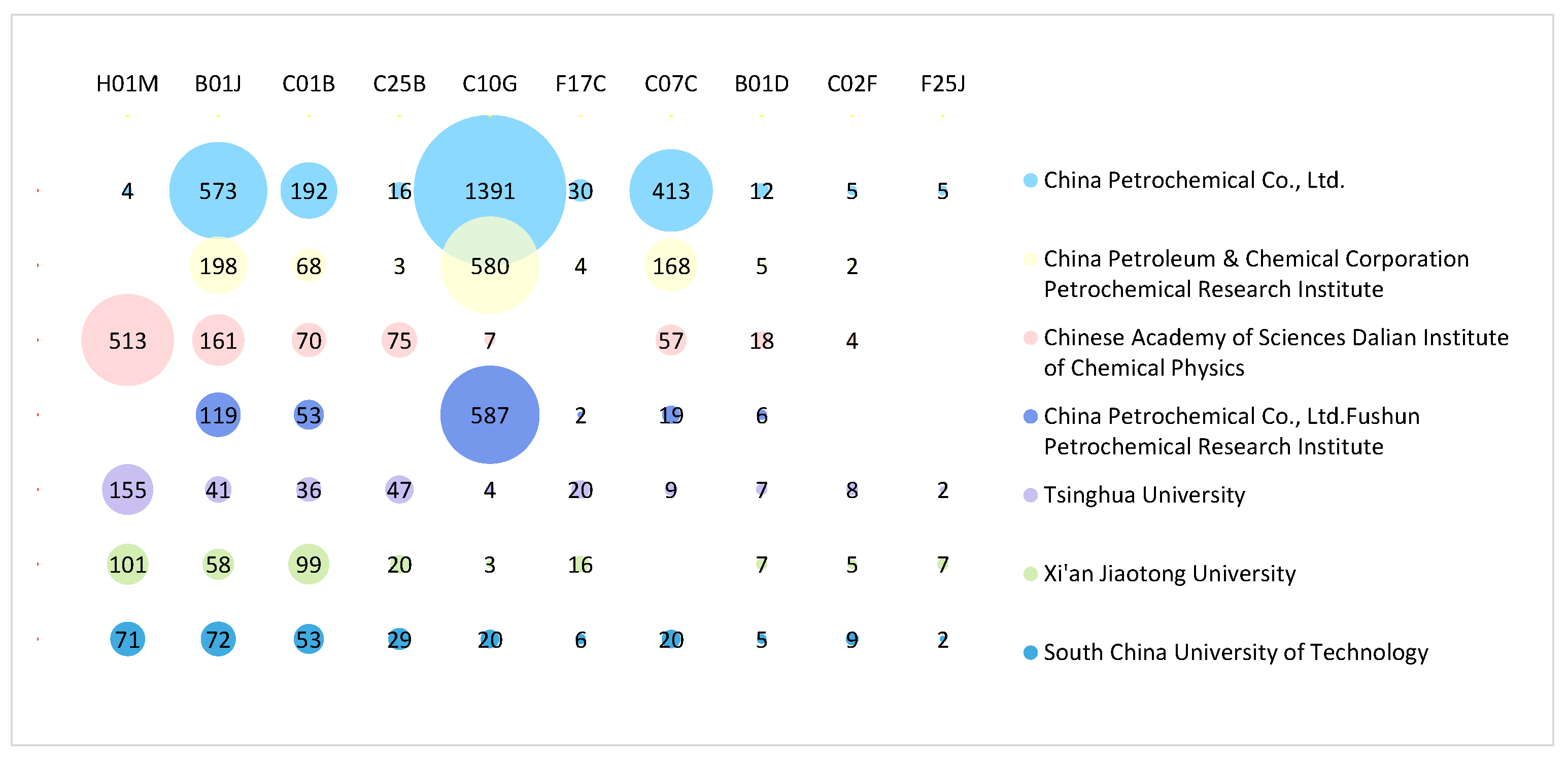
Task: Click the H01M column header
Action: coord(127,83)
